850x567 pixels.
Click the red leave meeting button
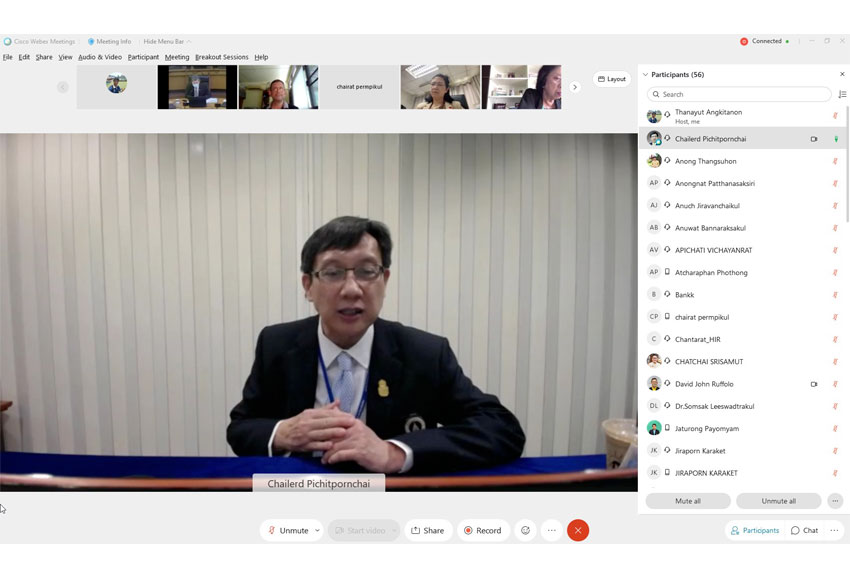(578, 530)
